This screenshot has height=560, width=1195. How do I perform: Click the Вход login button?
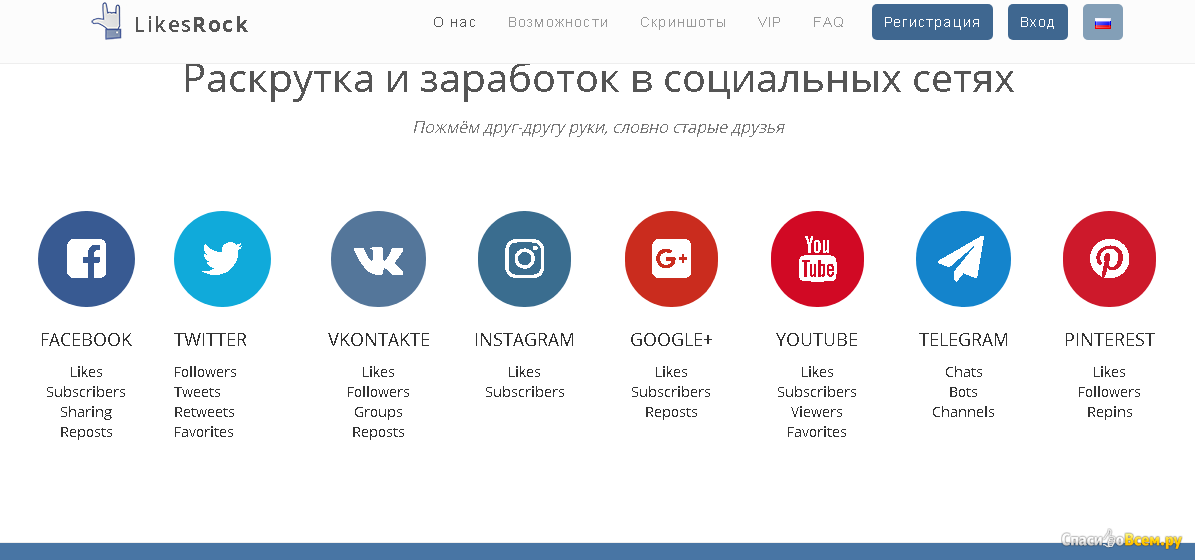1037,22
